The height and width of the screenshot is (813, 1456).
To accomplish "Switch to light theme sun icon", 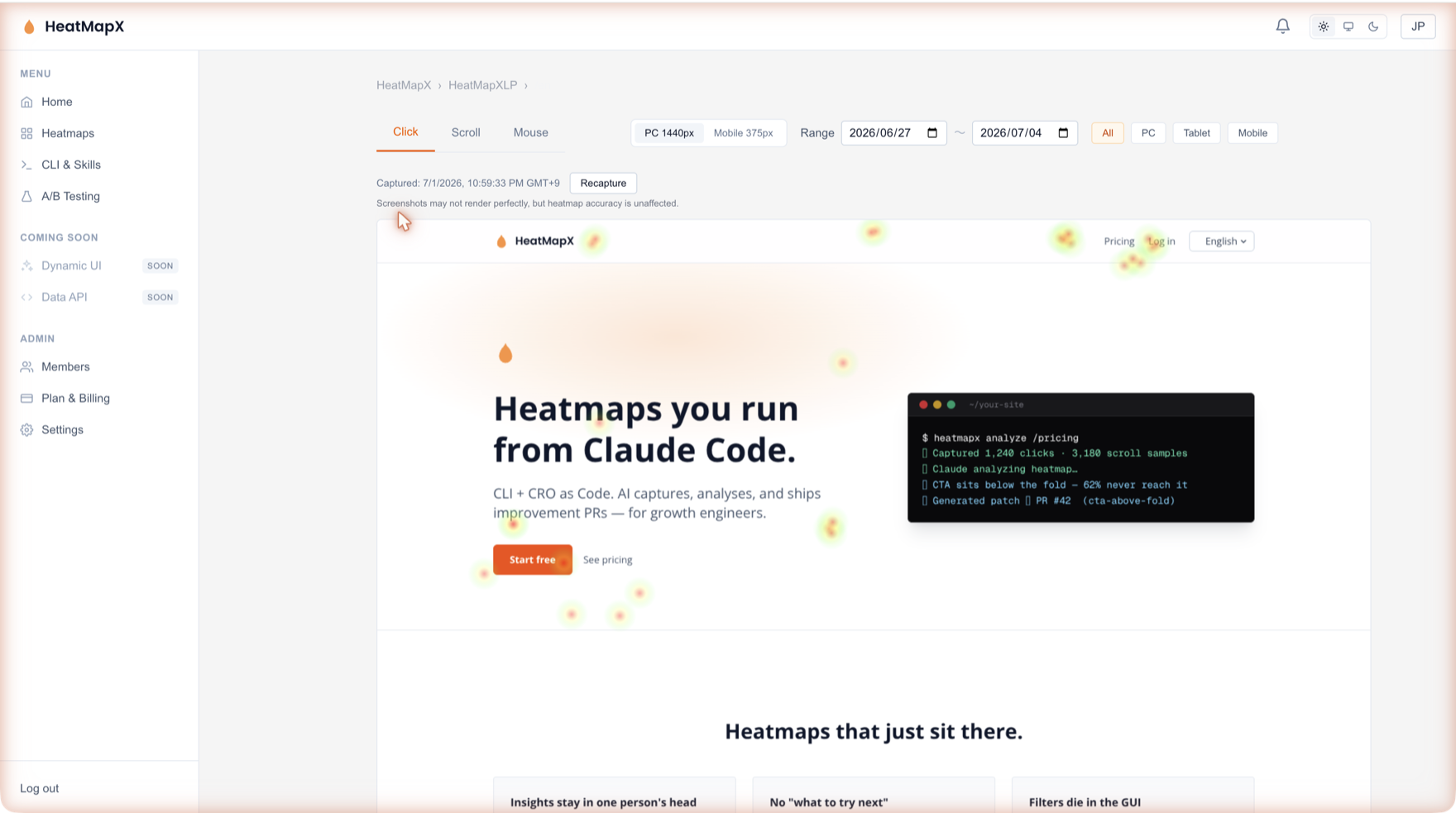I will [1324, 26].
